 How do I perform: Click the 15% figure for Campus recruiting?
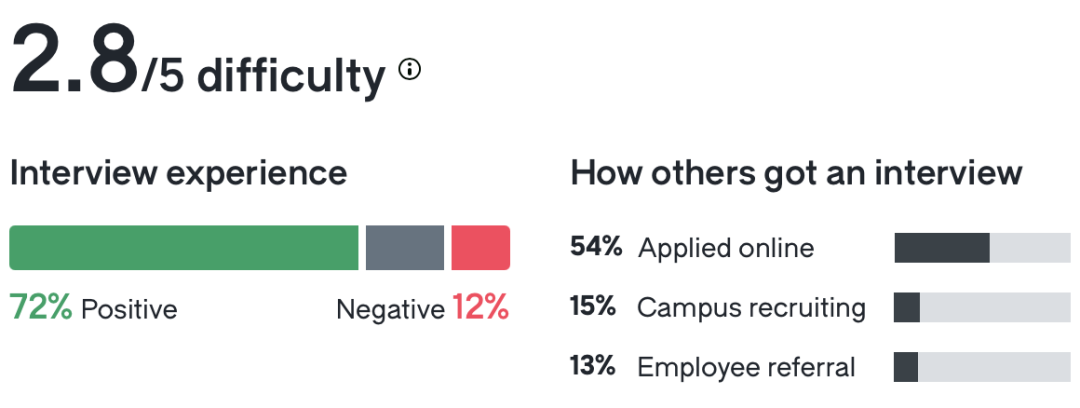[592, 307]
